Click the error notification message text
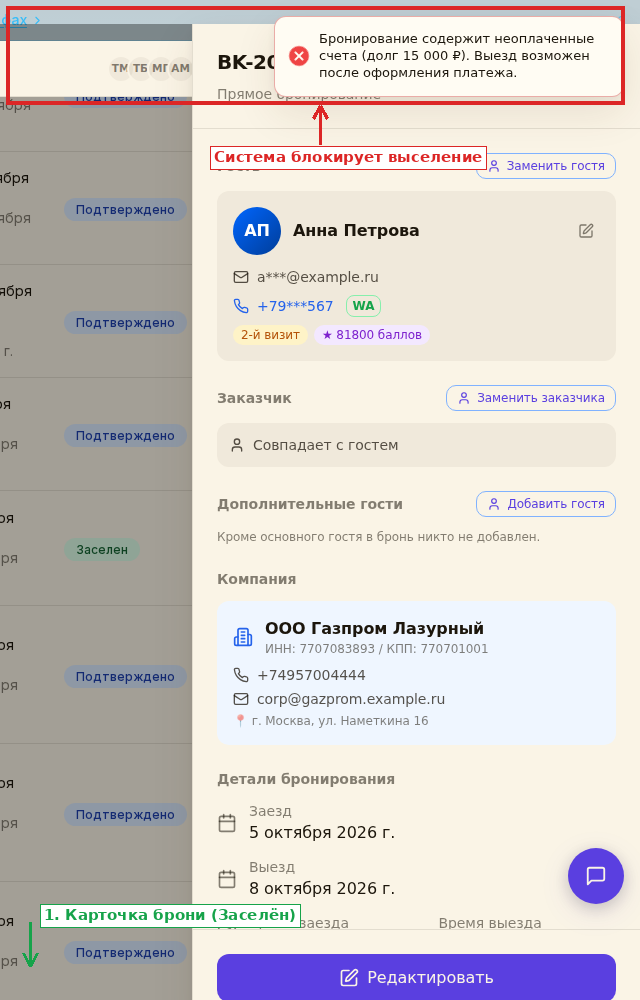Viewport: 640px width, 1000px height. click(456, 56)
